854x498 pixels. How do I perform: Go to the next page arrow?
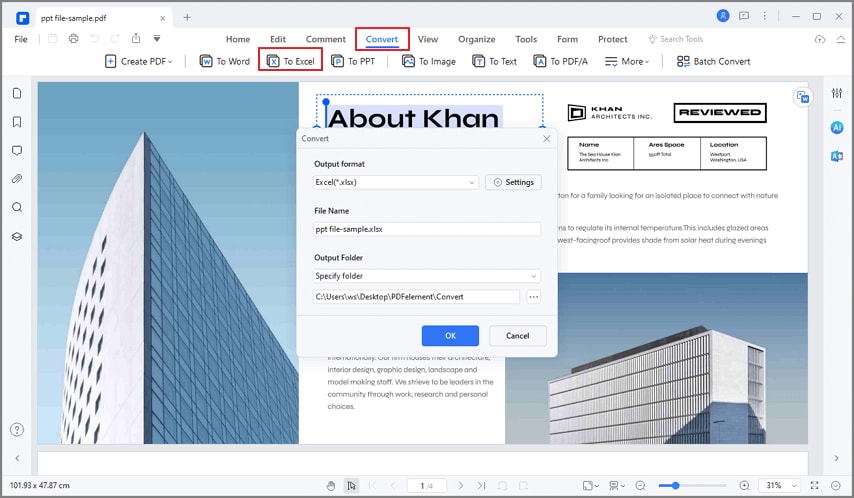point(461,485)
